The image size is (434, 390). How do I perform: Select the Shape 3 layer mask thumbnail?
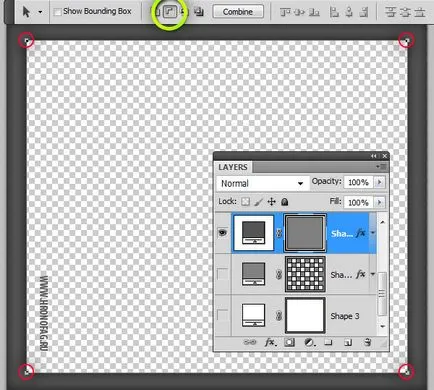(x=305, y=315)
